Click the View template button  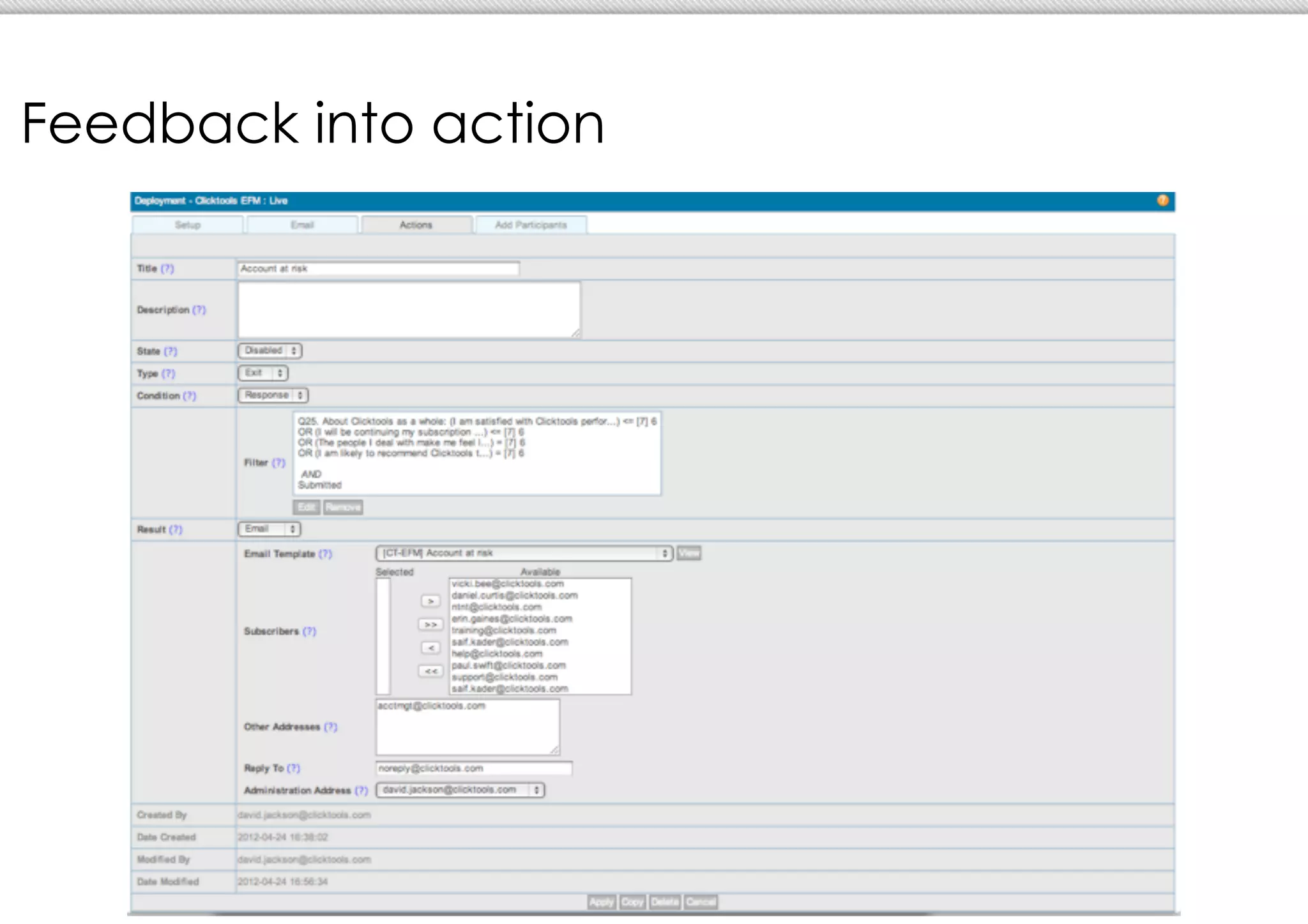click(688, 553)
